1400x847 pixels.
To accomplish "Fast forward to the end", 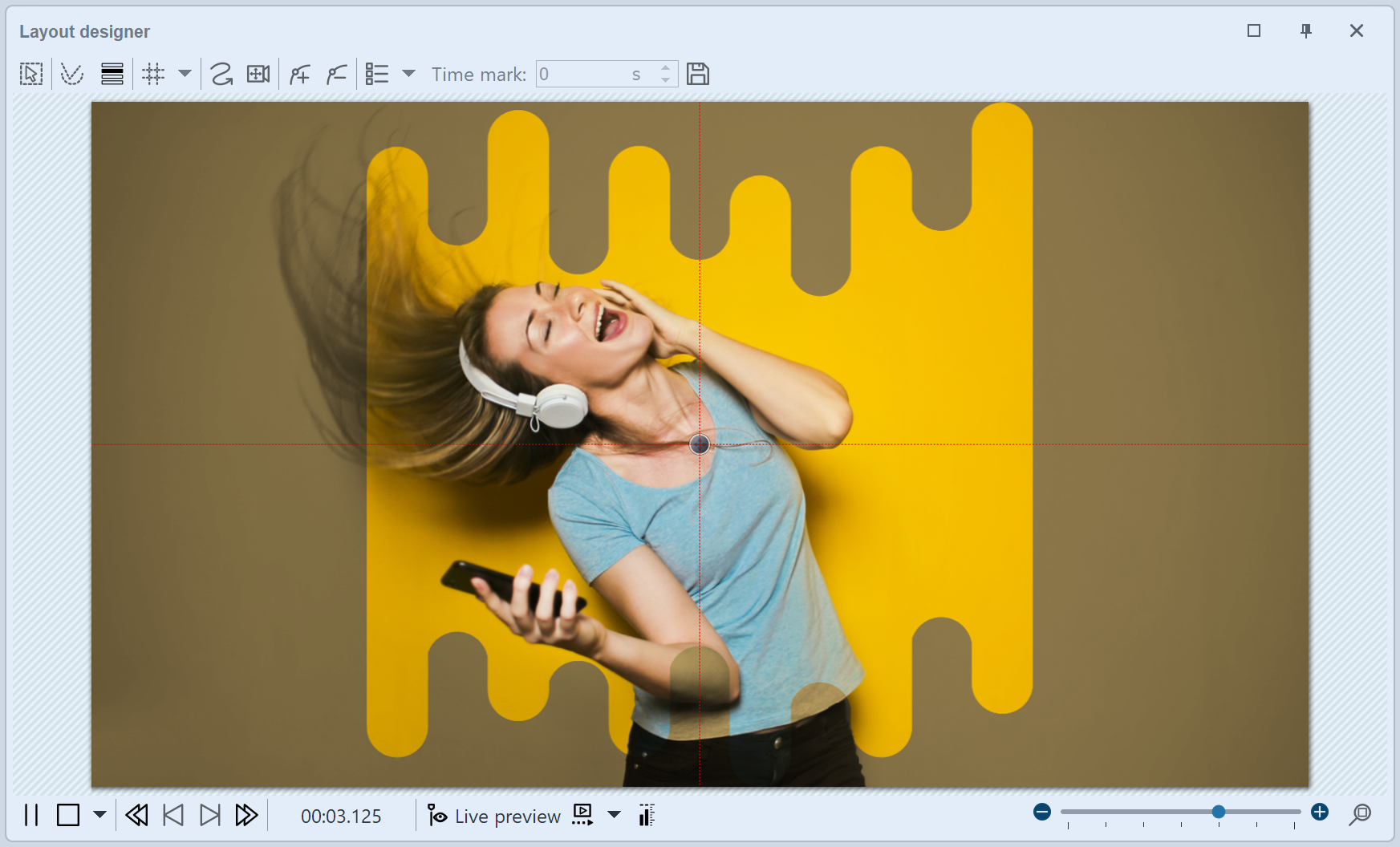I will [x=246, y=815].
